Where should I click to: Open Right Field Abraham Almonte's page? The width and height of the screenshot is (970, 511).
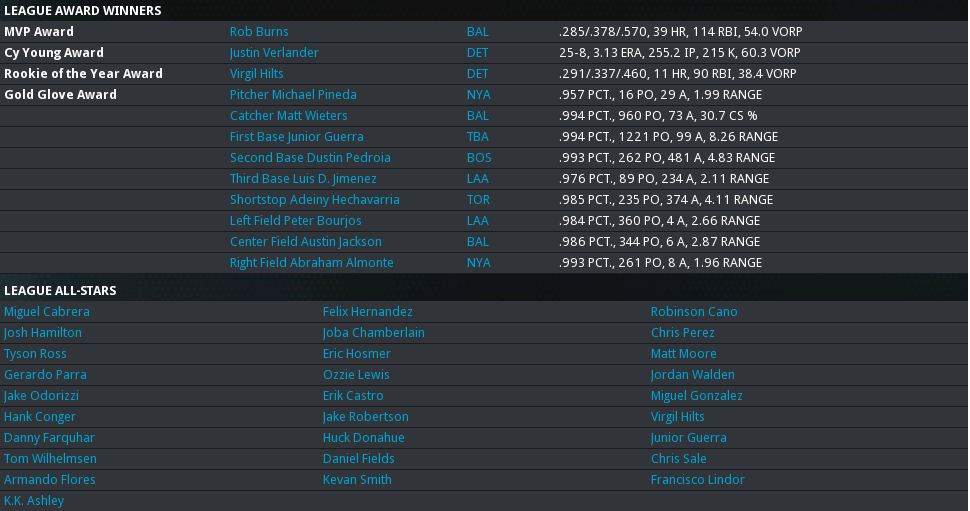tap(312, 263)
